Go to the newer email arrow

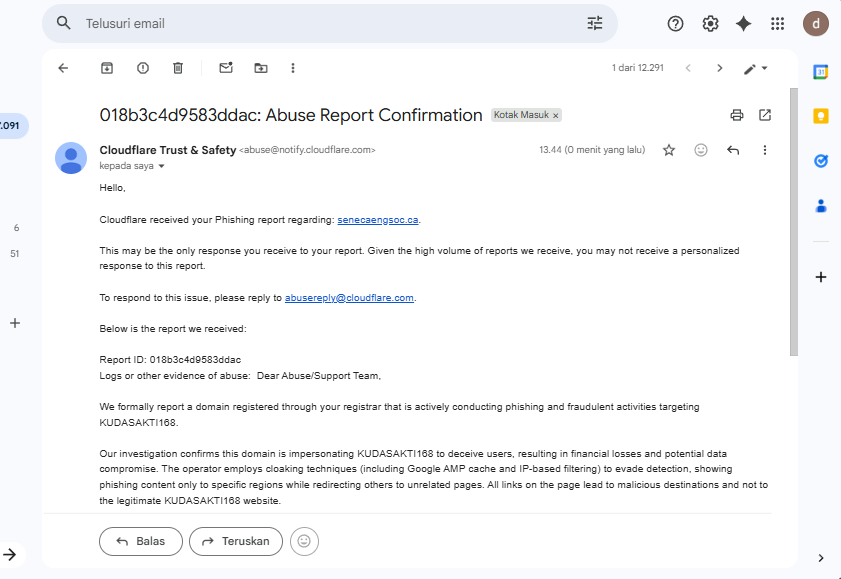tap(688, 68)
